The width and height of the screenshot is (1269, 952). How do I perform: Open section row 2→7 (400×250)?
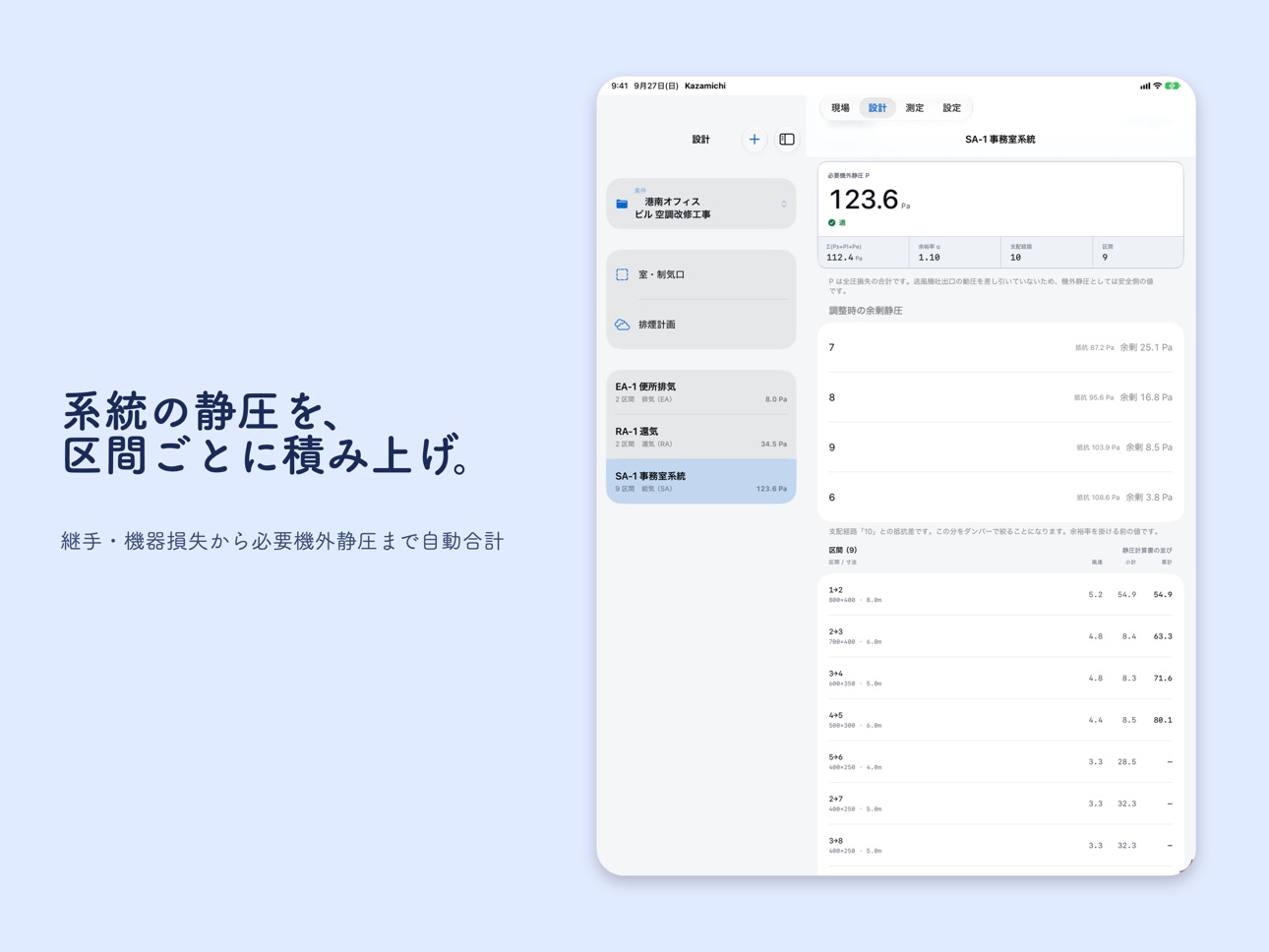coord(1000,803)
